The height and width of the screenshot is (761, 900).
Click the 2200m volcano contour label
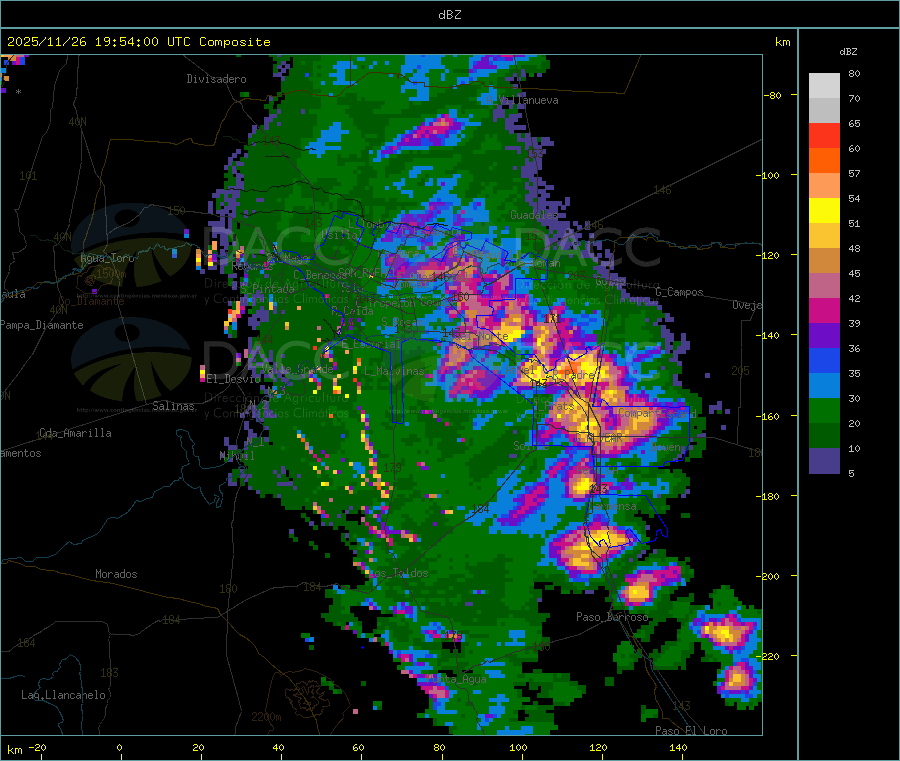click(x=266, y=717)
